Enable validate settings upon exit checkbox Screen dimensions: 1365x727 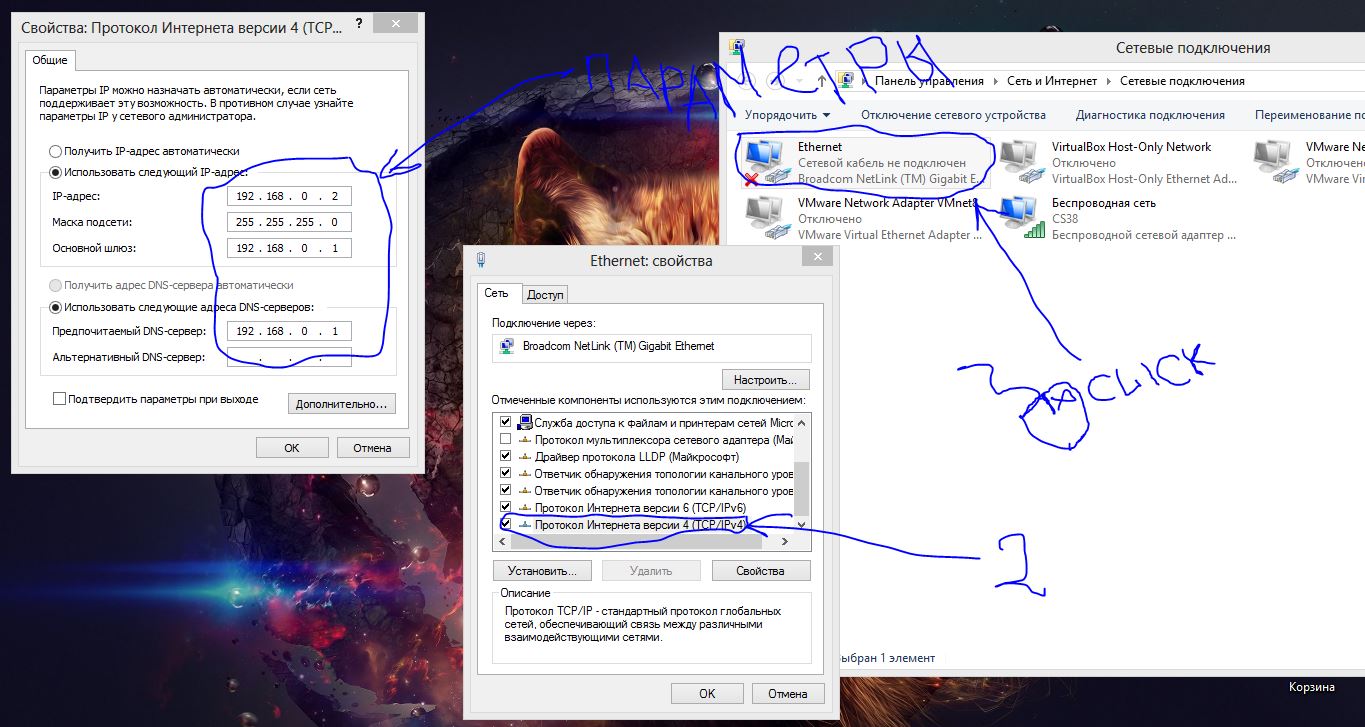click(60, 399)
